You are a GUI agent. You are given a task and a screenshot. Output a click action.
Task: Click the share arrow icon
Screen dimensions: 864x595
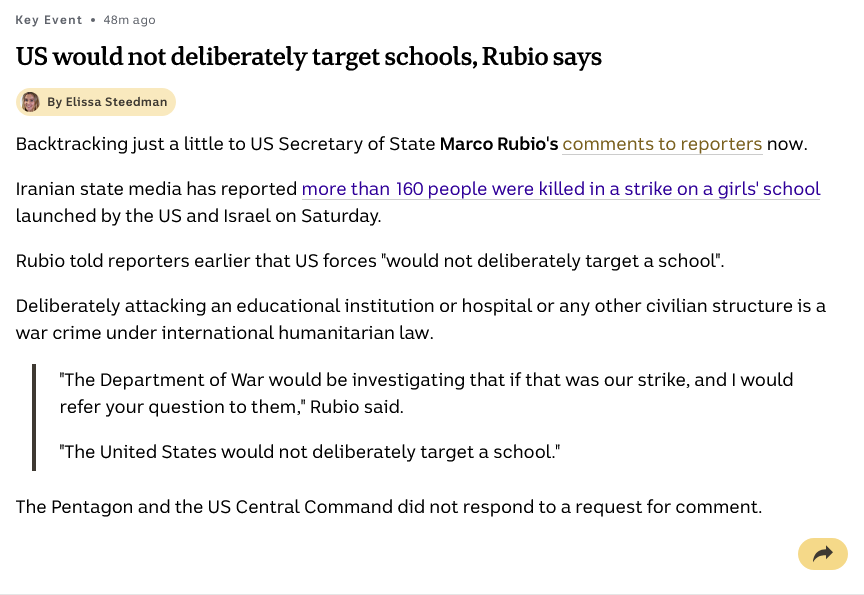pyautogui.click(x=822, y=554)
